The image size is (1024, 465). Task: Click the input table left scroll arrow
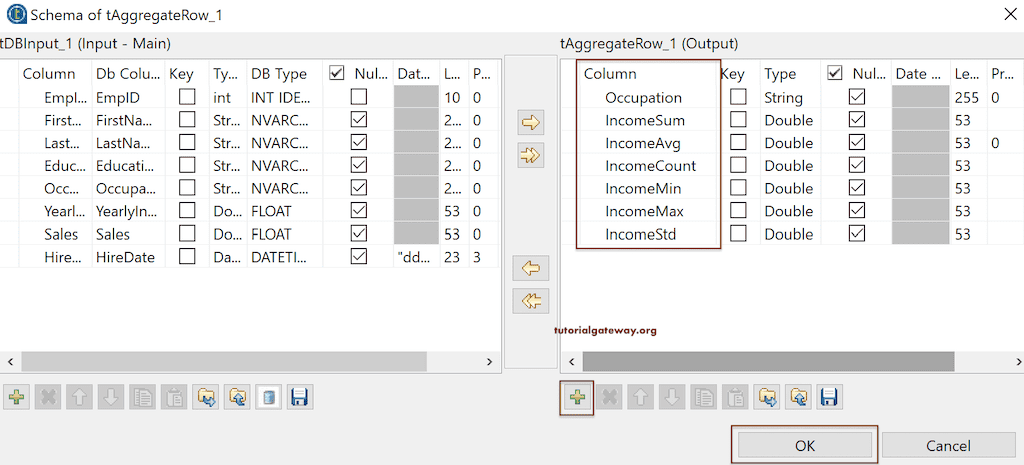pyautogui.click(x=10, y=361)
